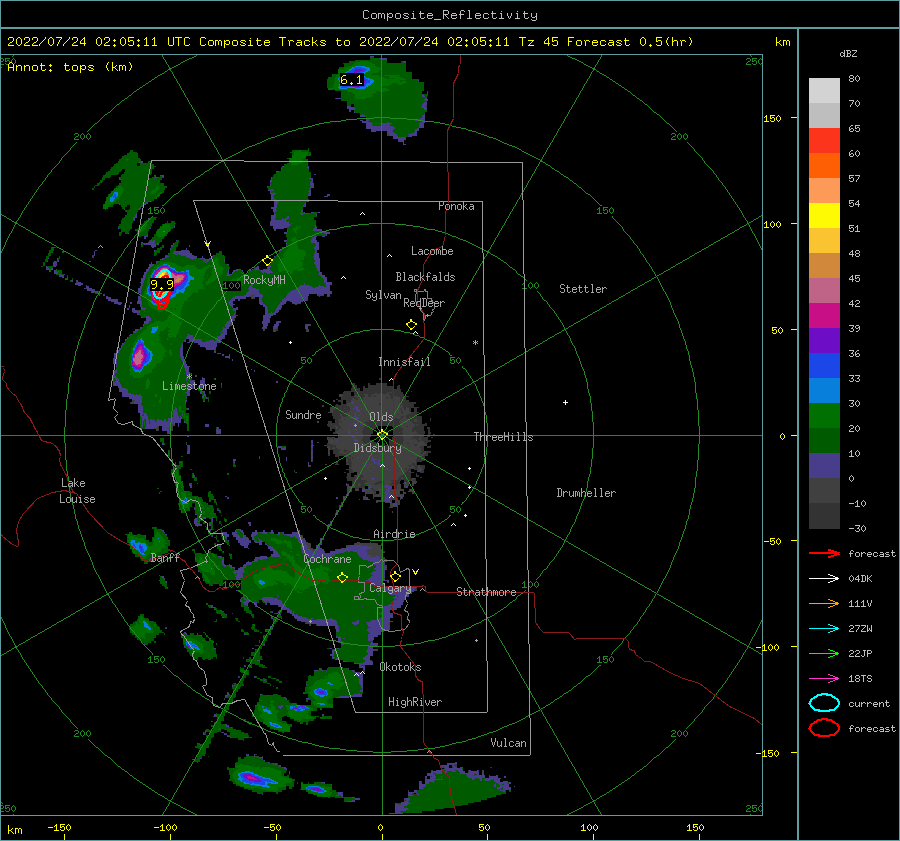
Task: Click the RockyMH label
Action: [264, 280]
